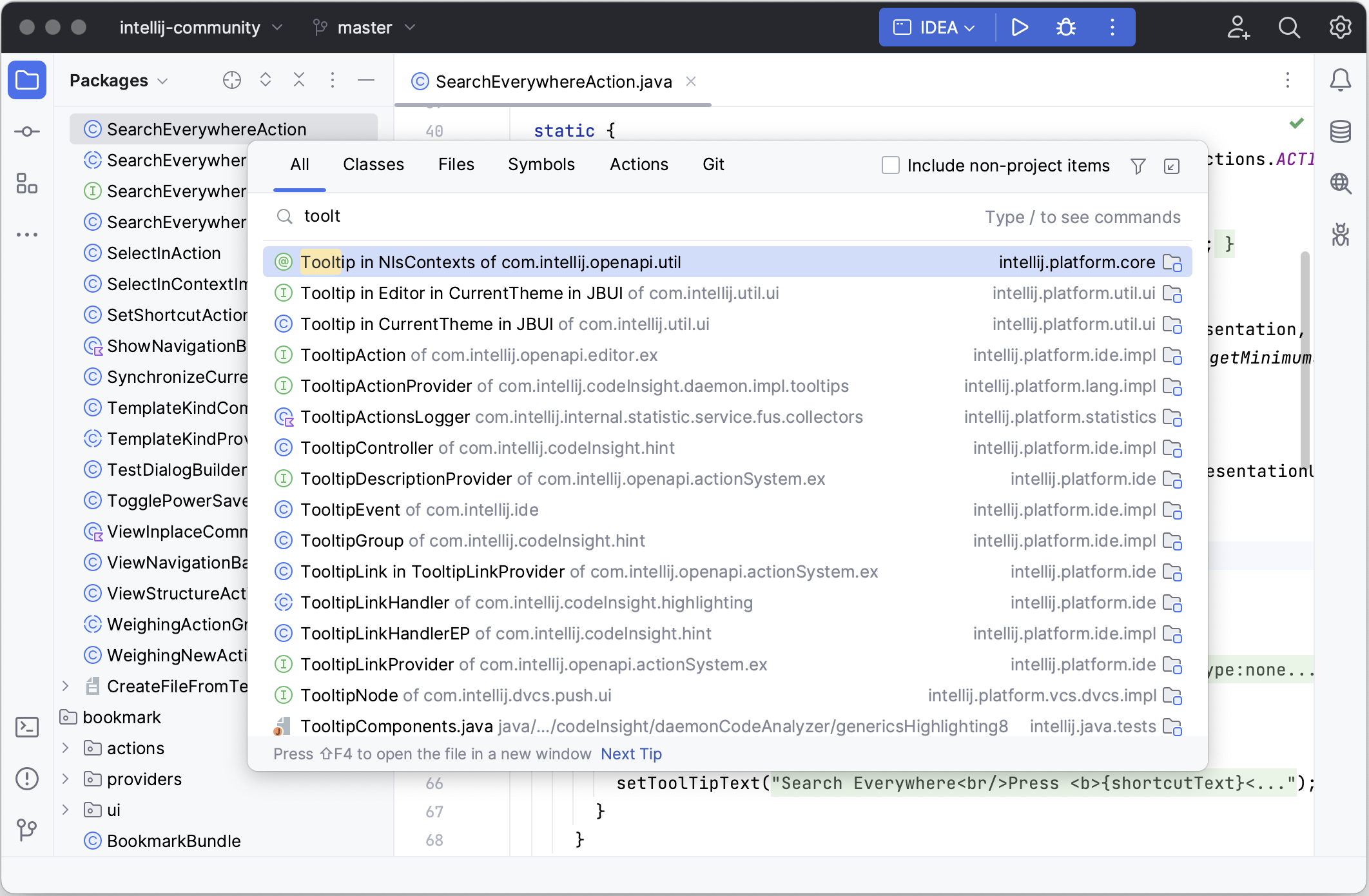Image resolution: width=1369 pixels, height=896 pixels.
Task: Collapse all nodes in the Project panel
Action: point(298,80)
